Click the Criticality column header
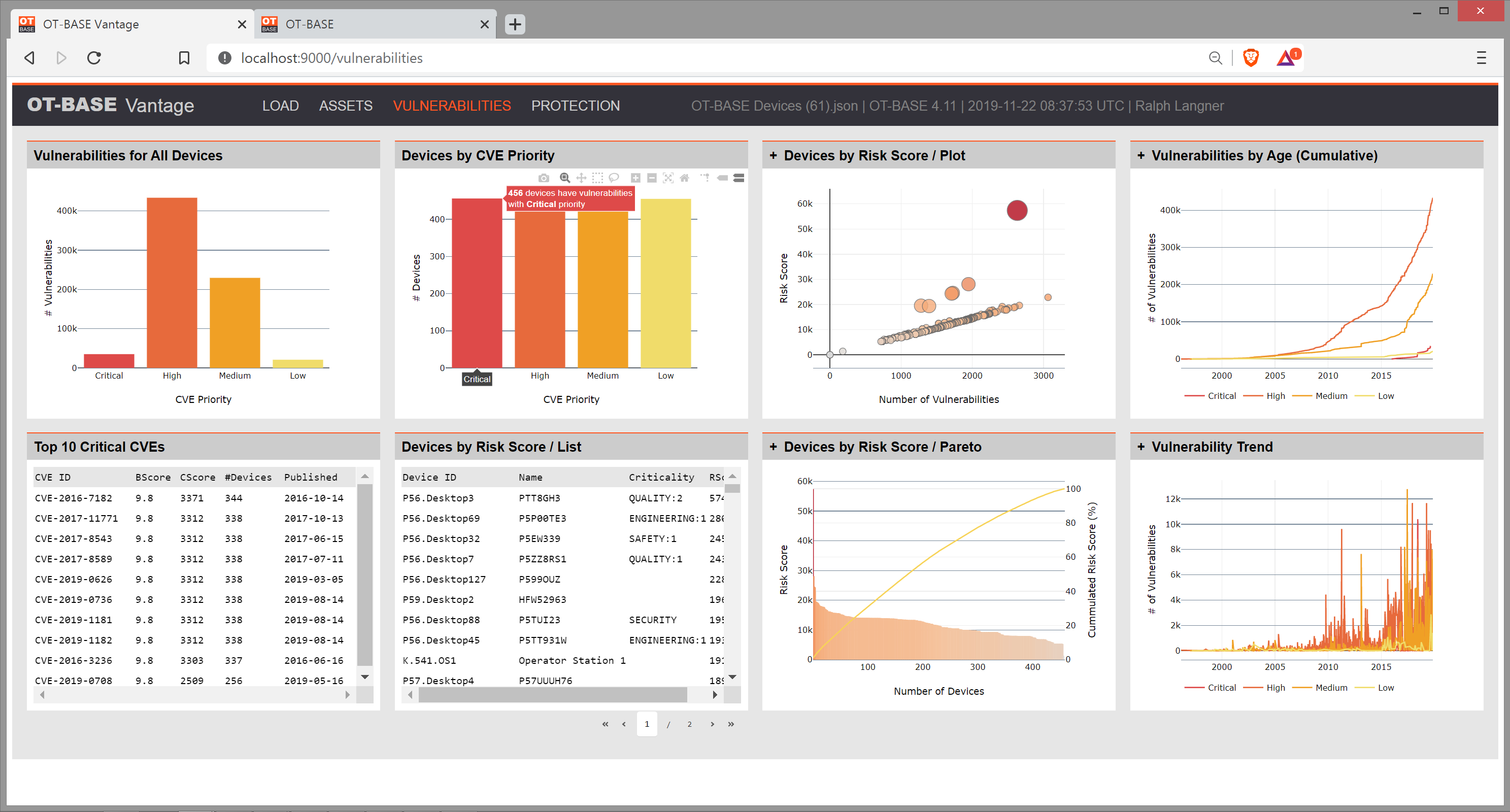This screenshot has width=1510, height=812. pos(661,477)
